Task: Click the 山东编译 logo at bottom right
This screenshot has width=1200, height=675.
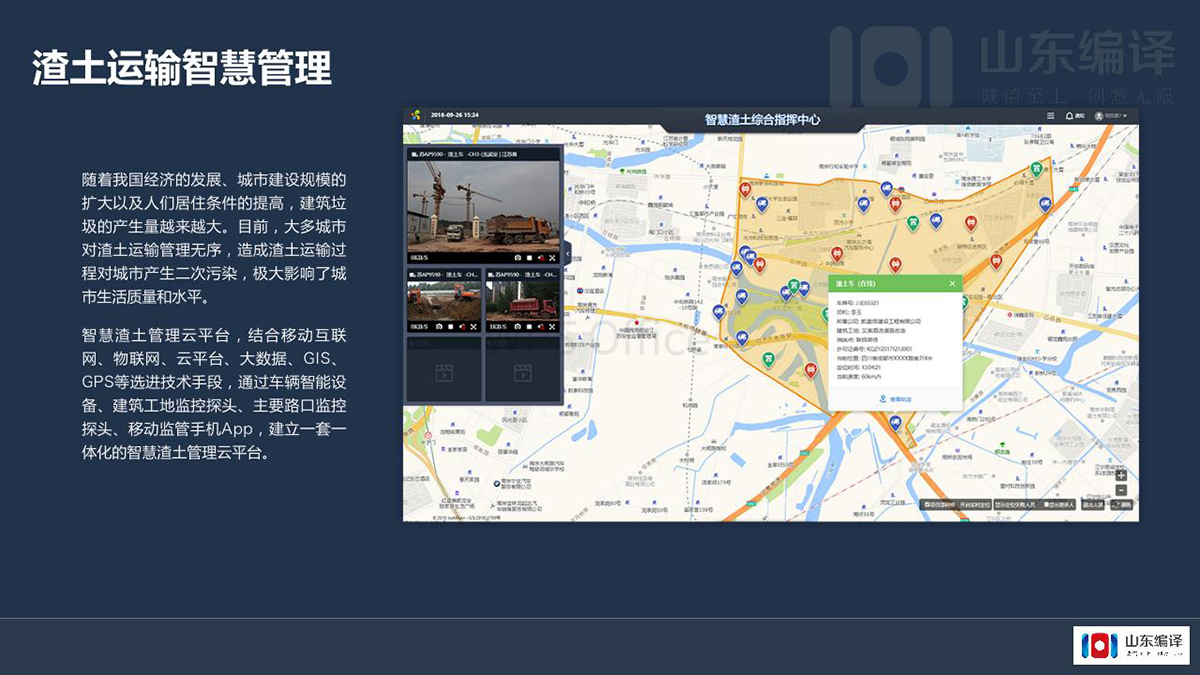Action: 1131,645
